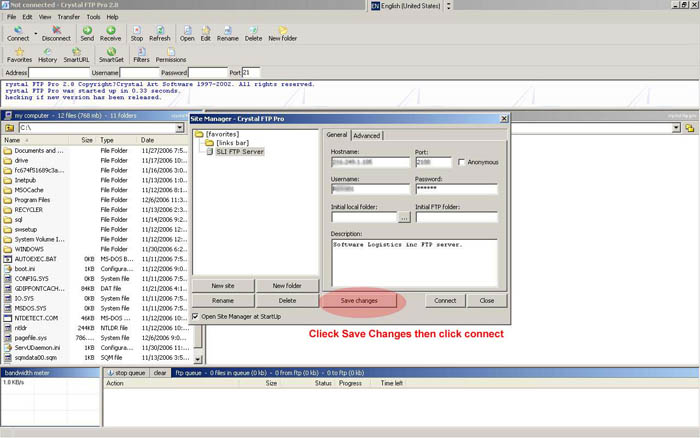Select the pagefile.sys file

point(30,338)
